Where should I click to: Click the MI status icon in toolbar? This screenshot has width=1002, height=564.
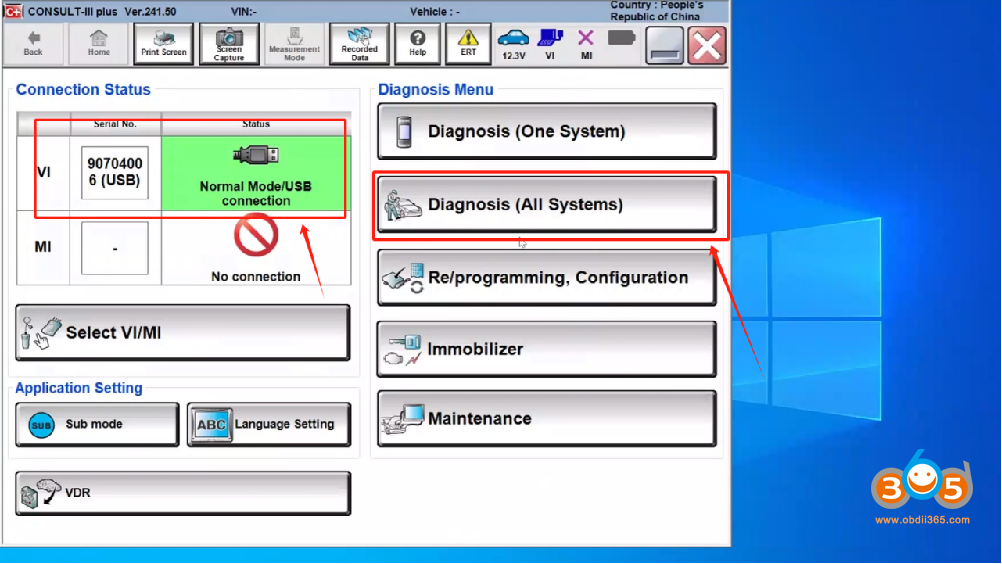click(x=586, y=43)
